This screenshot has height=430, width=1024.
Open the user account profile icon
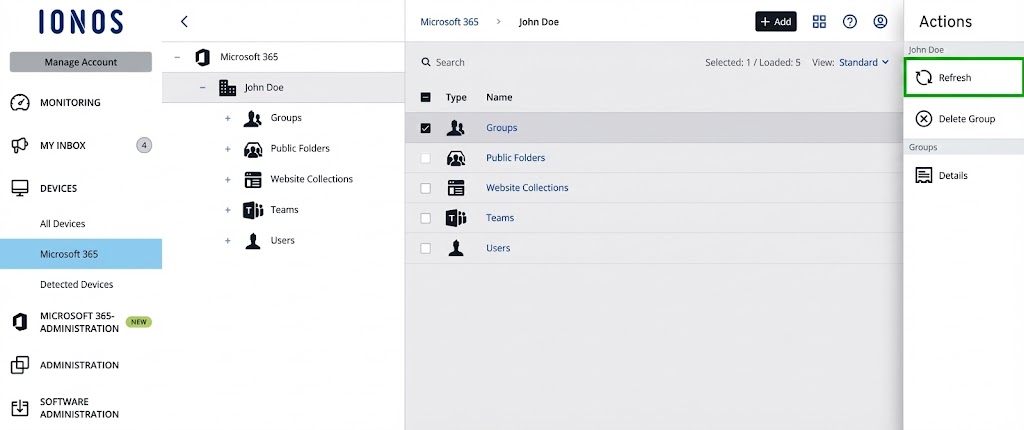point(880,22)
